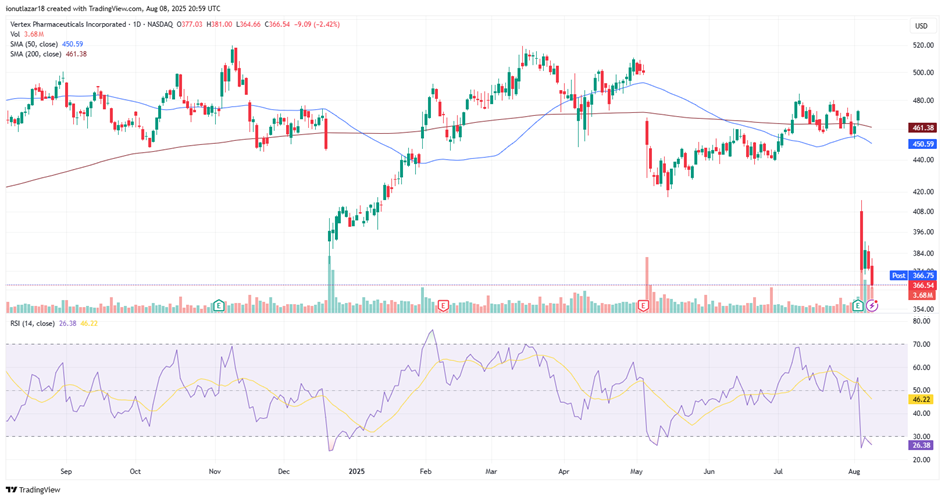Click the 2025 label on time axis
Viewport: 945px width, 500px height.
click(356, 468)
